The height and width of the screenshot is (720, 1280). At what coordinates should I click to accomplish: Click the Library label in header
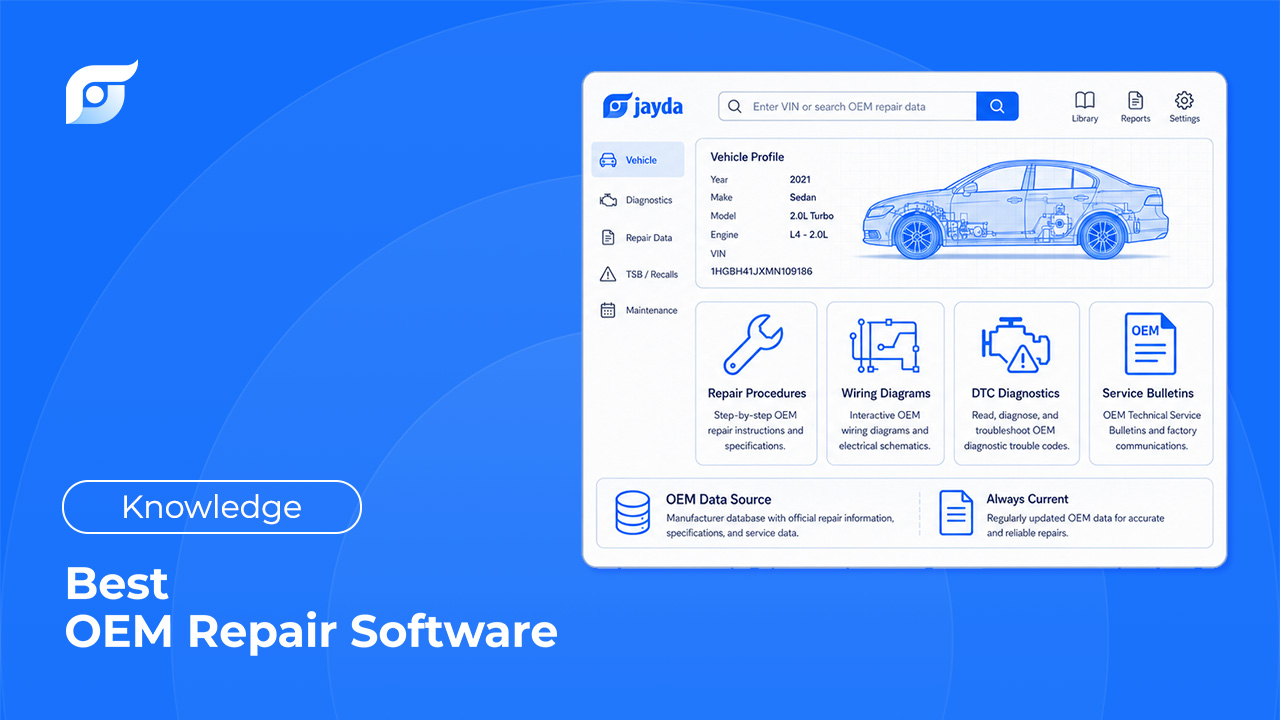click(x=1085, y=119)
